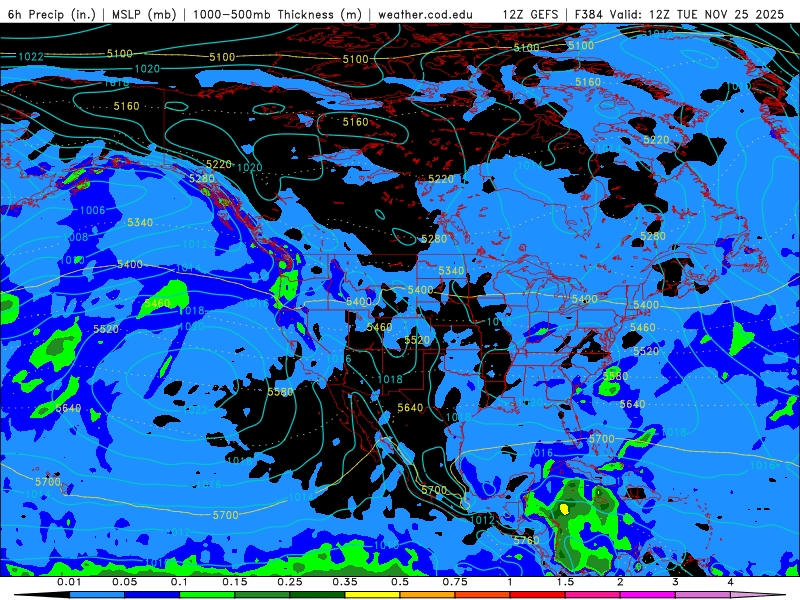Select the yellow 0.35–0.5 legend swatch
The image size is (800, 600).
[372, 595]
